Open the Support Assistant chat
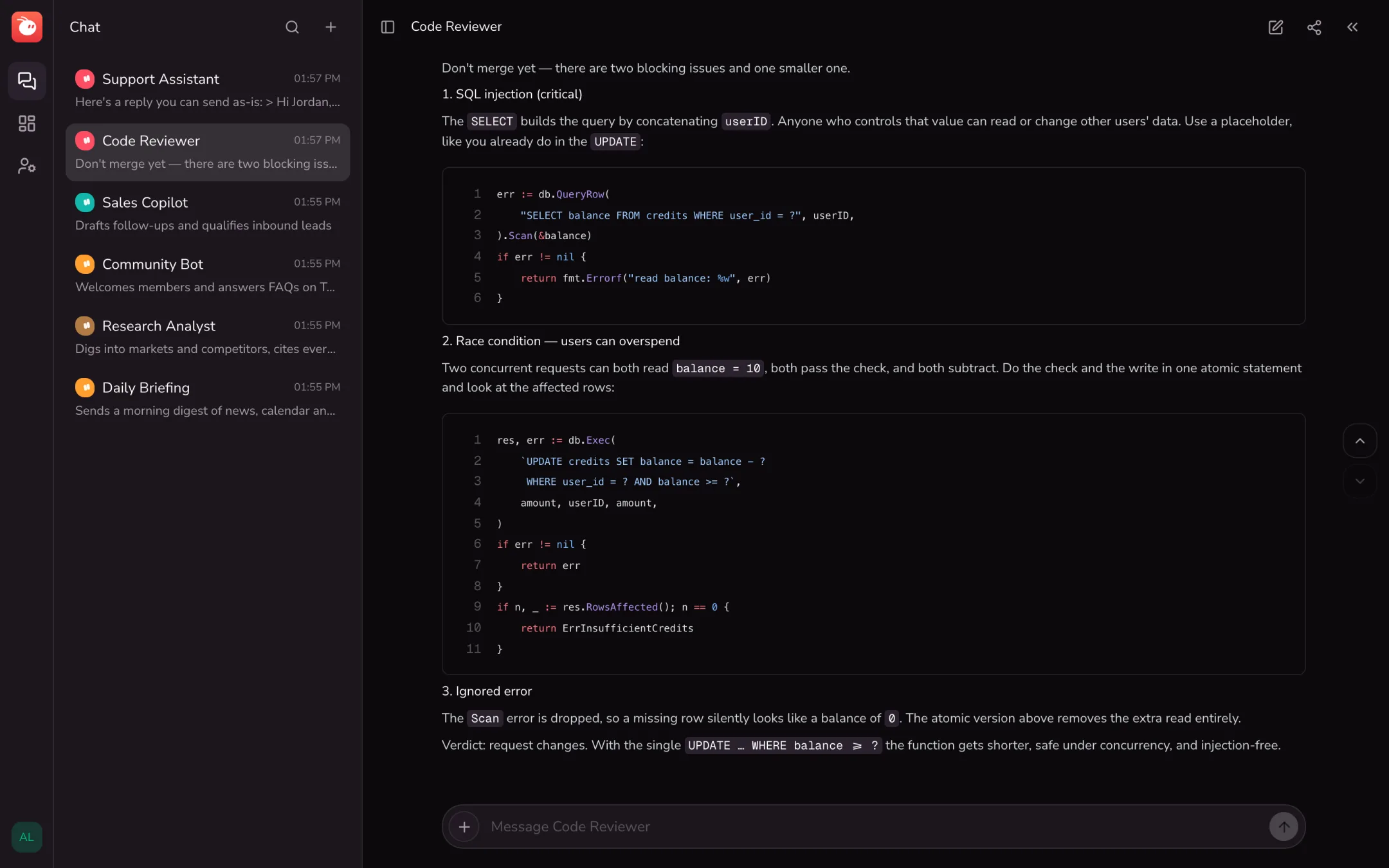Image resolution: width=1389 pixels, height=868 pixels. [x=208, y=90]
